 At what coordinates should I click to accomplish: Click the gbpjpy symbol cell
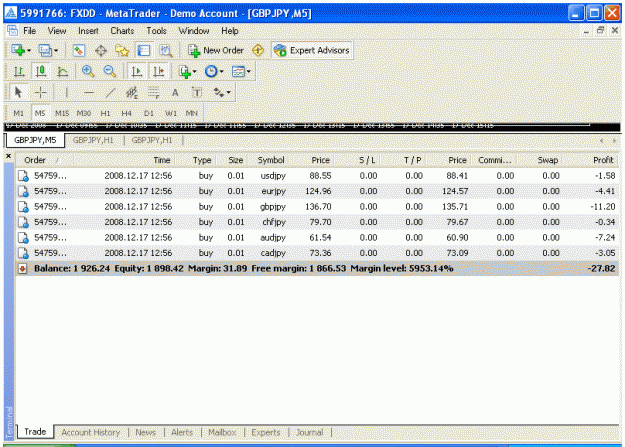[x=273, y=207]
